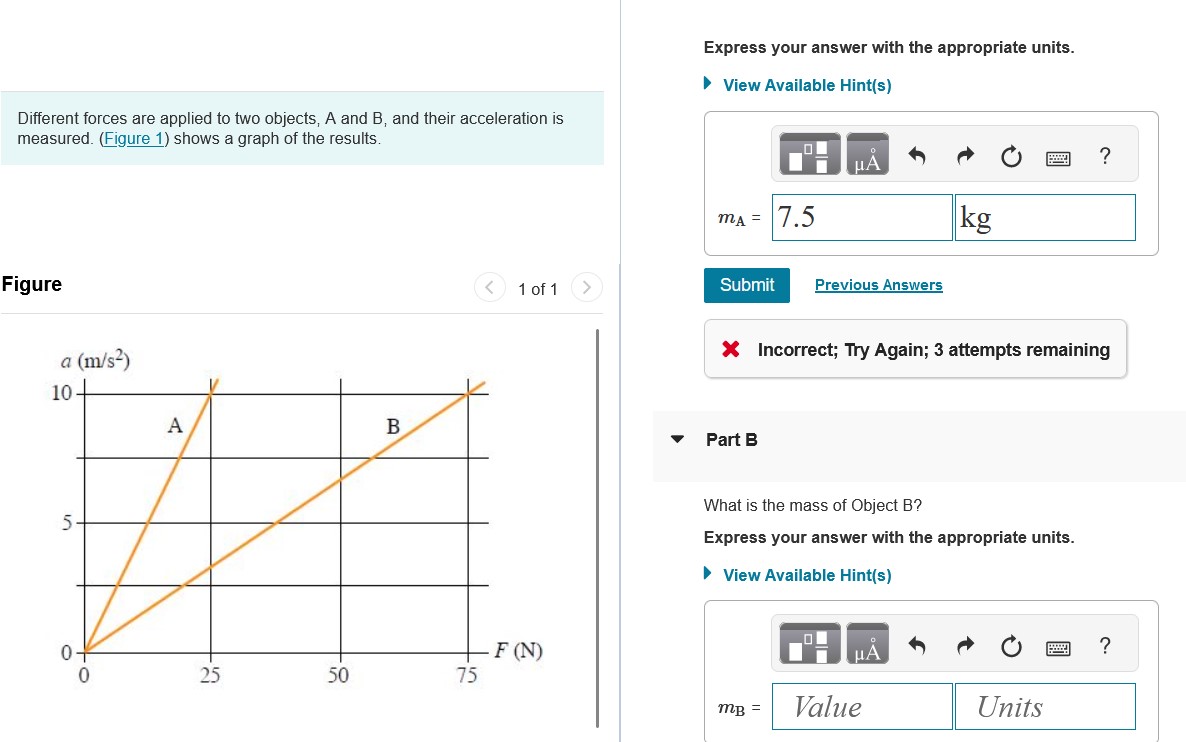Click the redo icon in Part B toolbar
The image size is (1186, 742).
(x=964, y=646)
